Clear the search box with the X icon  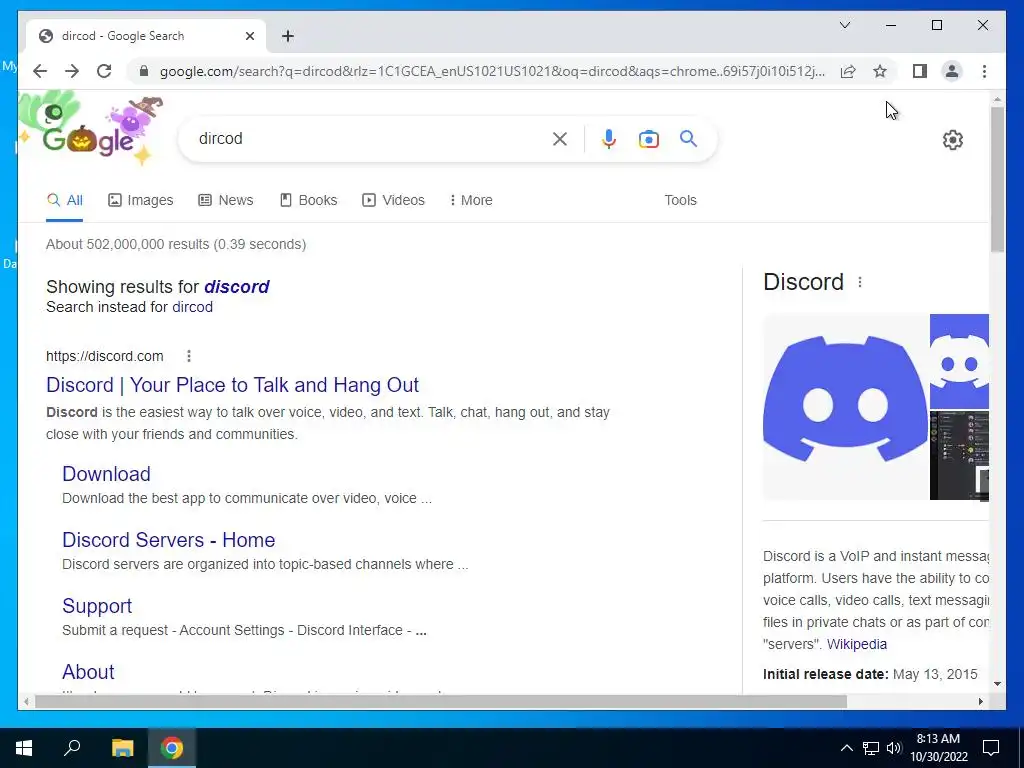(560, 138)
